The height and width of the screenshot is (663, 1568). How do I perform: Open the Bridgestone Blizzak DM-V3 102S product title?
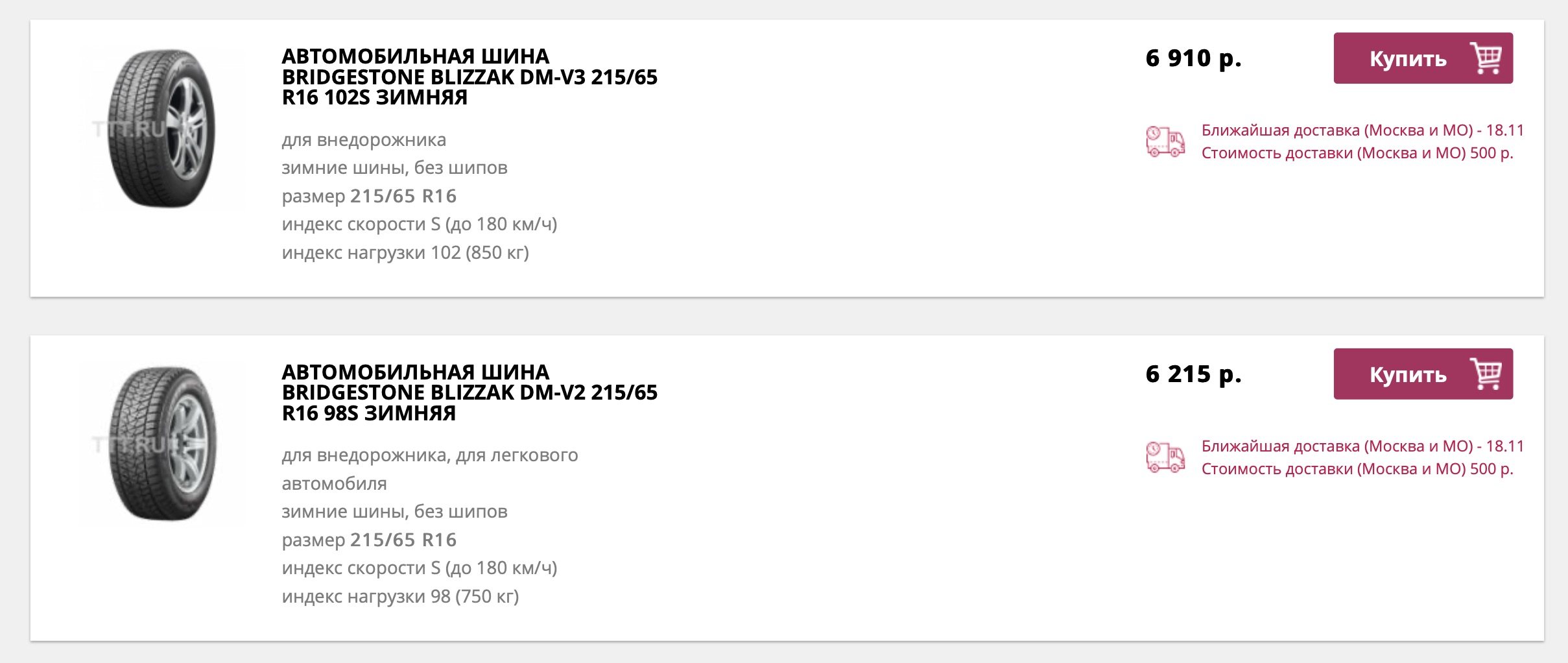pyautogui.click(x=469, y=77)
